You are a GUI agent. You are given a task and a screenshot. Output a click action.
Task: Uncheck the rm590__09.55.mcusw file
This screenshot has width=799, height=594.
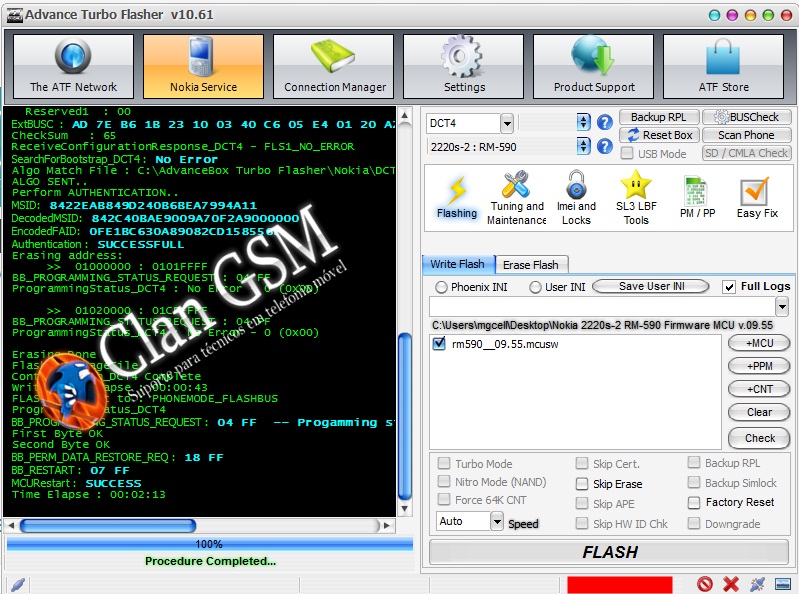pyautogui.click(x=439, y=343)
